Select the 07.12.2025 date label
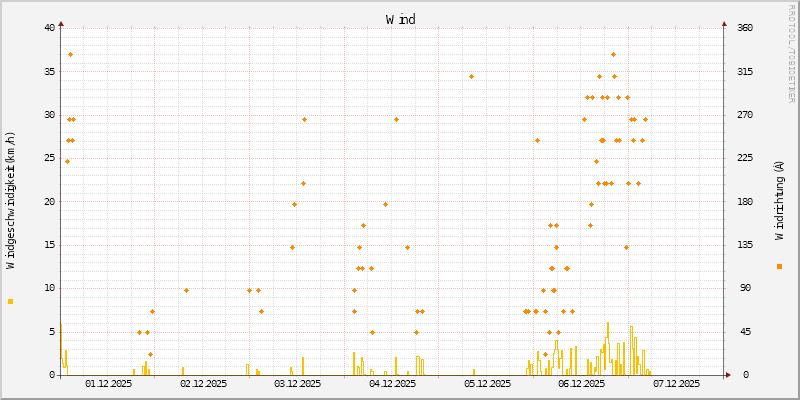 [676, 383]
